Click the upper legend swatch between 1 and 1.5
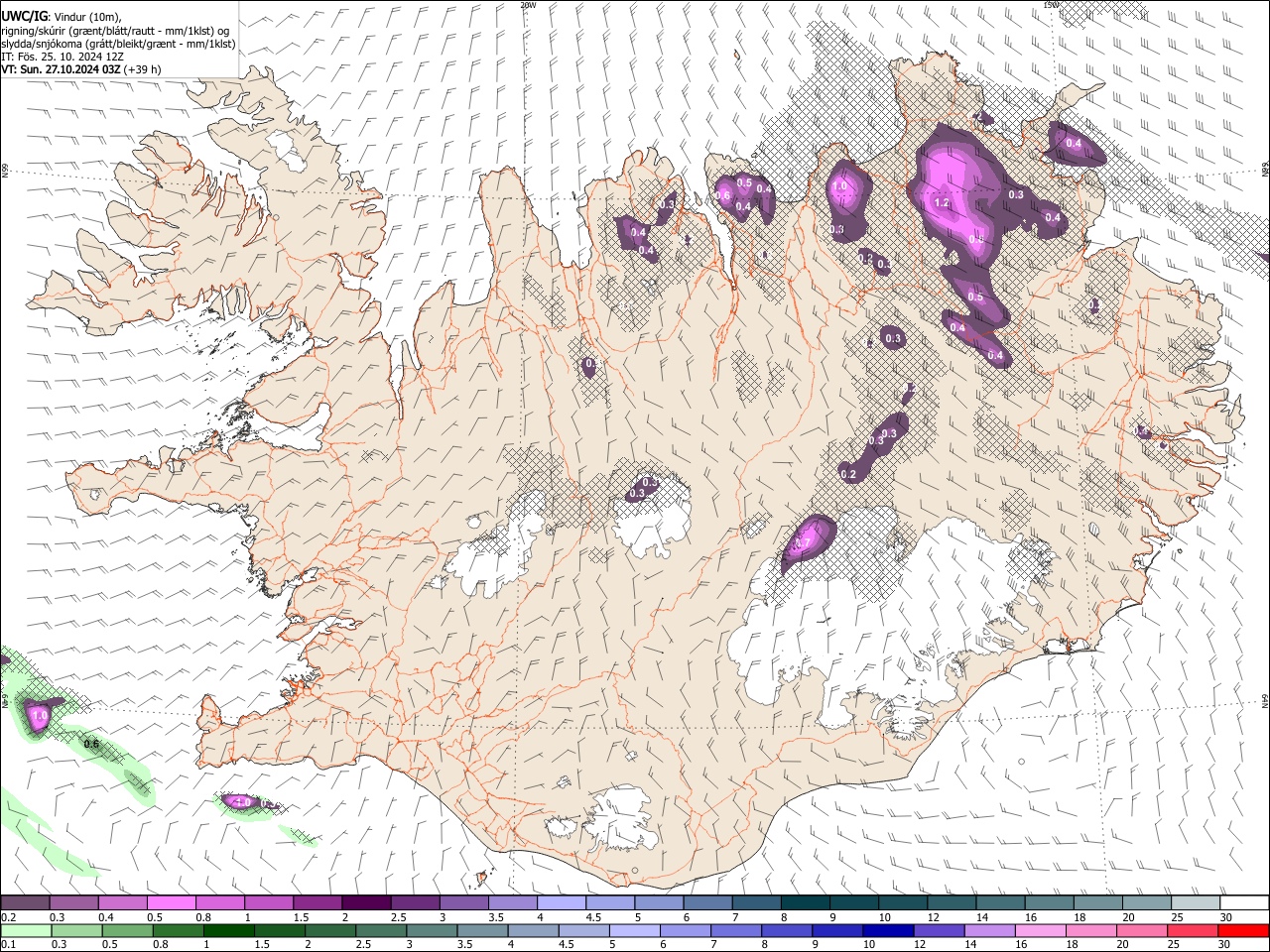The image size is (1270, 952). click(x=269, y=903)
